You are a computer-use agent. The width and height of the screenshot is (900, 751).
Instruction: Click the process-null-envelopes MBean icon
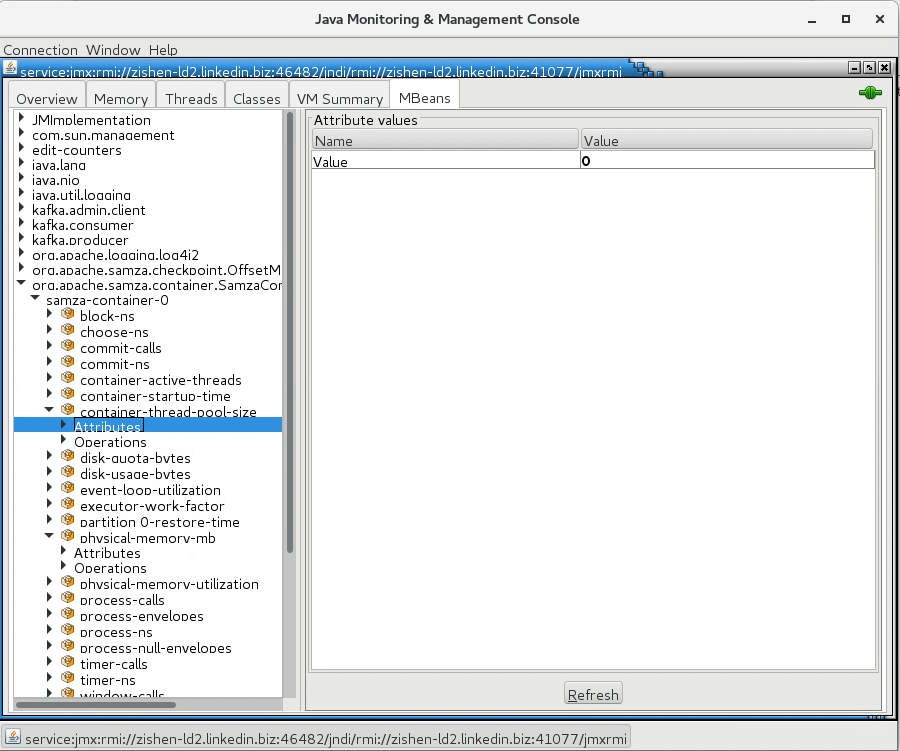[x=68, y=646]
